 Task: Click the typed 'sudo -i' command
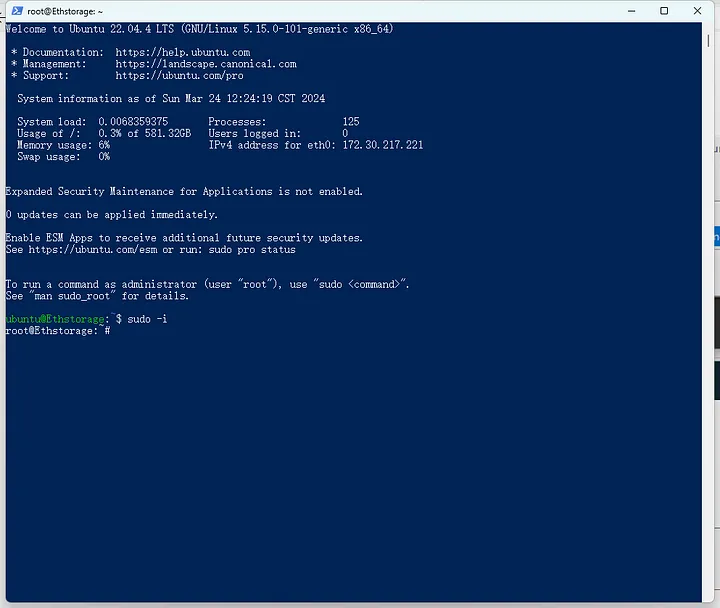pos(147,319)
